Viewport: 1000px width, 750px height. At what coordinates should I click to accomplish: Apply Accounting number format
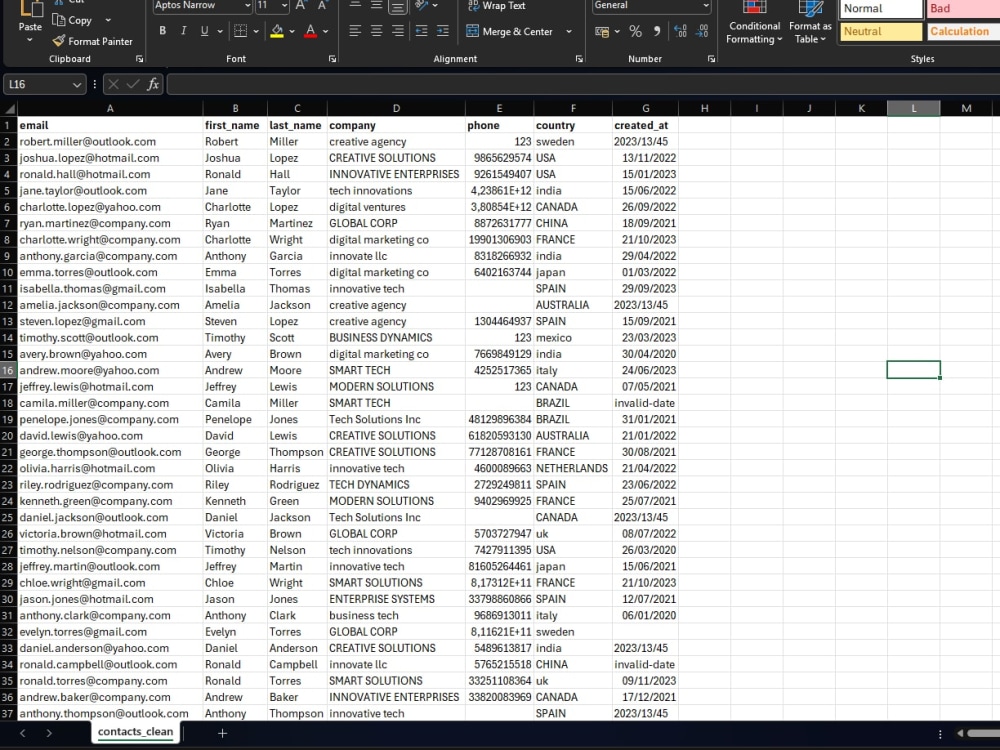pyautogui.click(x=601, y=31)
